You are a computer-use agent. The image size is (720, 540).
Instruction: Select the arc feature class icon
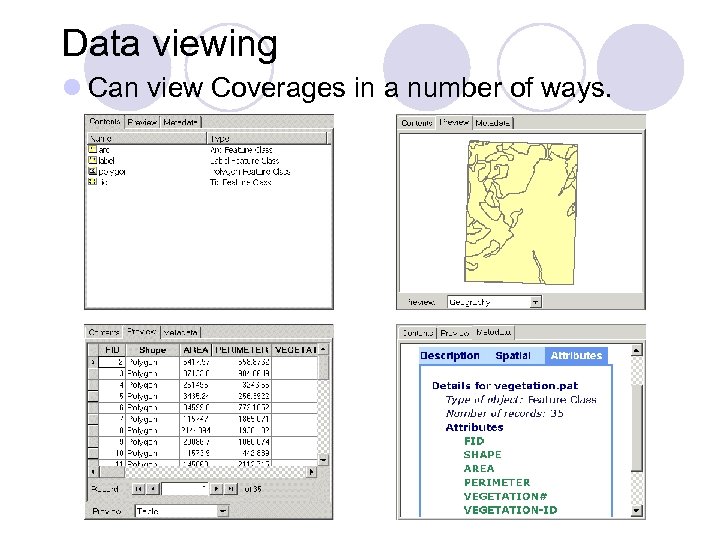click(92, 149)
